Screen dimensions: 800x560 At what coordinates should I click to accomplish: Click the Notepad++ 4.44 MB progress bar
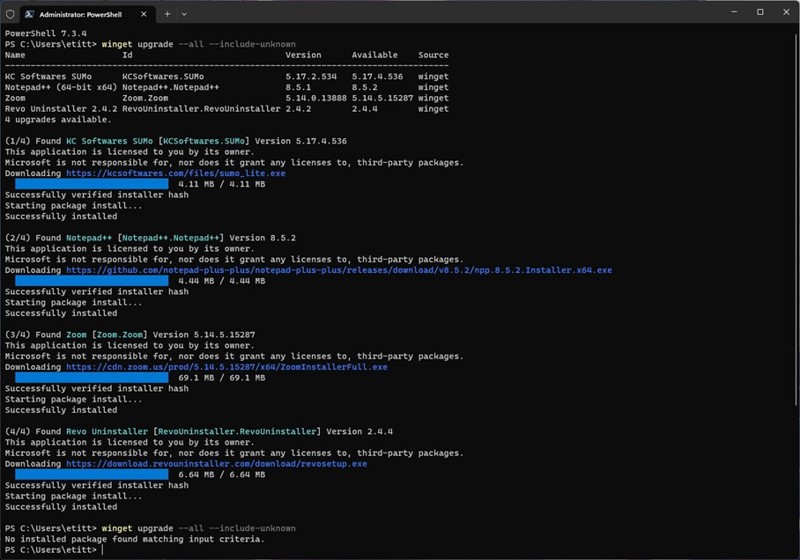(92, 281)
